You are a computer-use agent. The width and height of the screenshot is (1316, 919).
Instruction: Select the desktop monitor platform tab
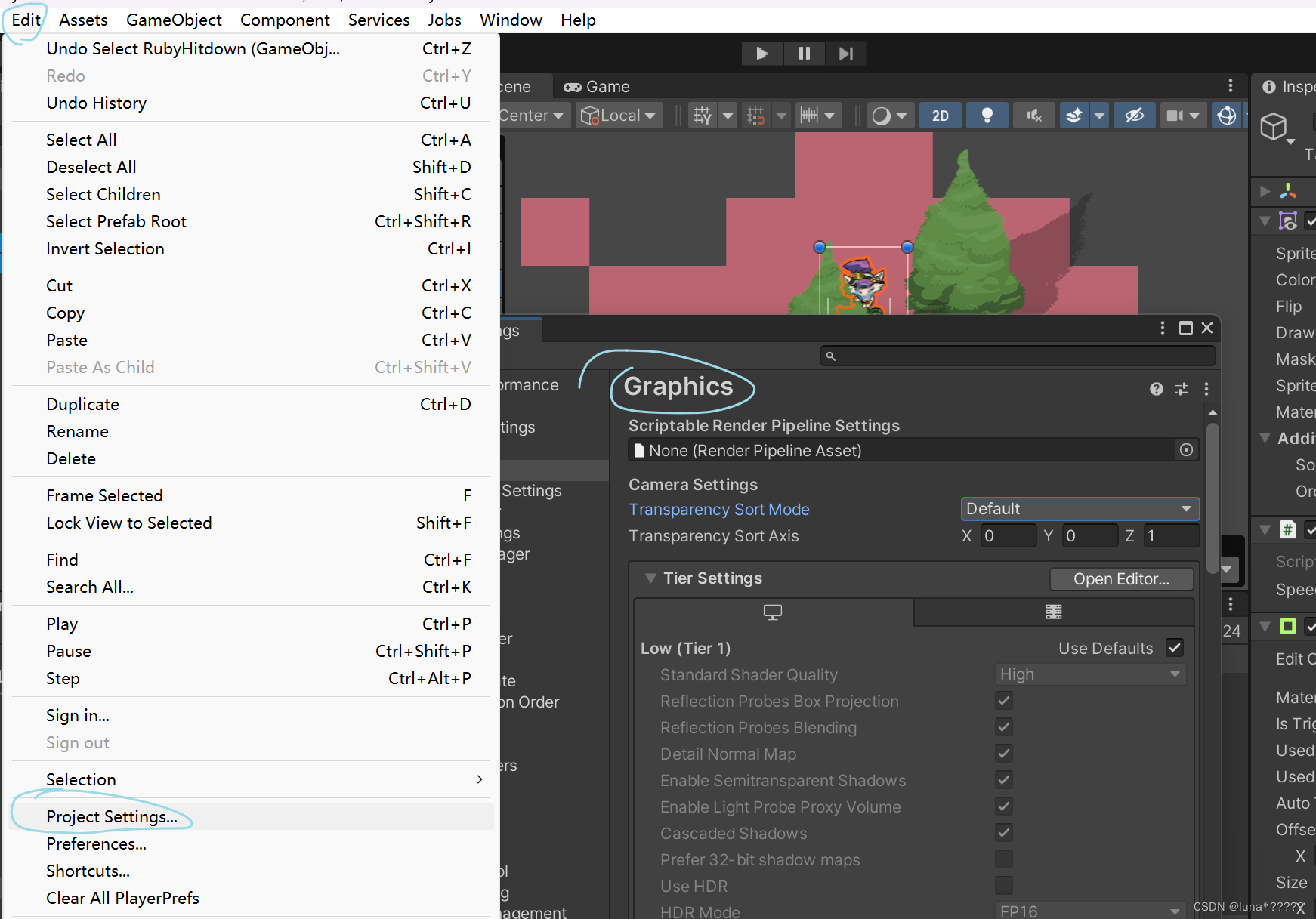click(773, 612)
